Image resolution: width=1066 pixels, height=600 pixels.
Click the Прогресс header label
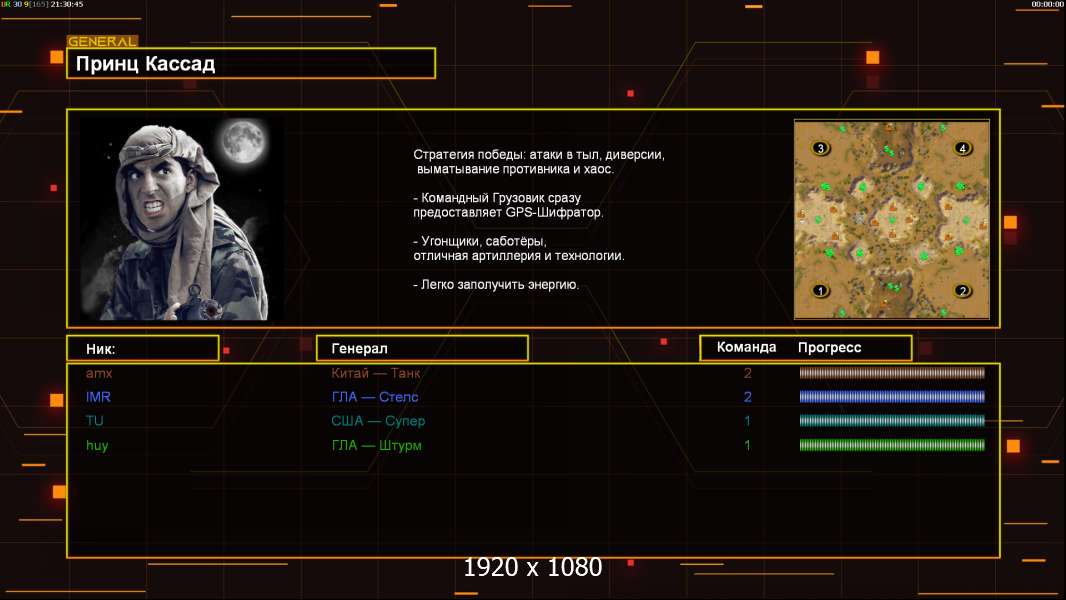[829, 348]
